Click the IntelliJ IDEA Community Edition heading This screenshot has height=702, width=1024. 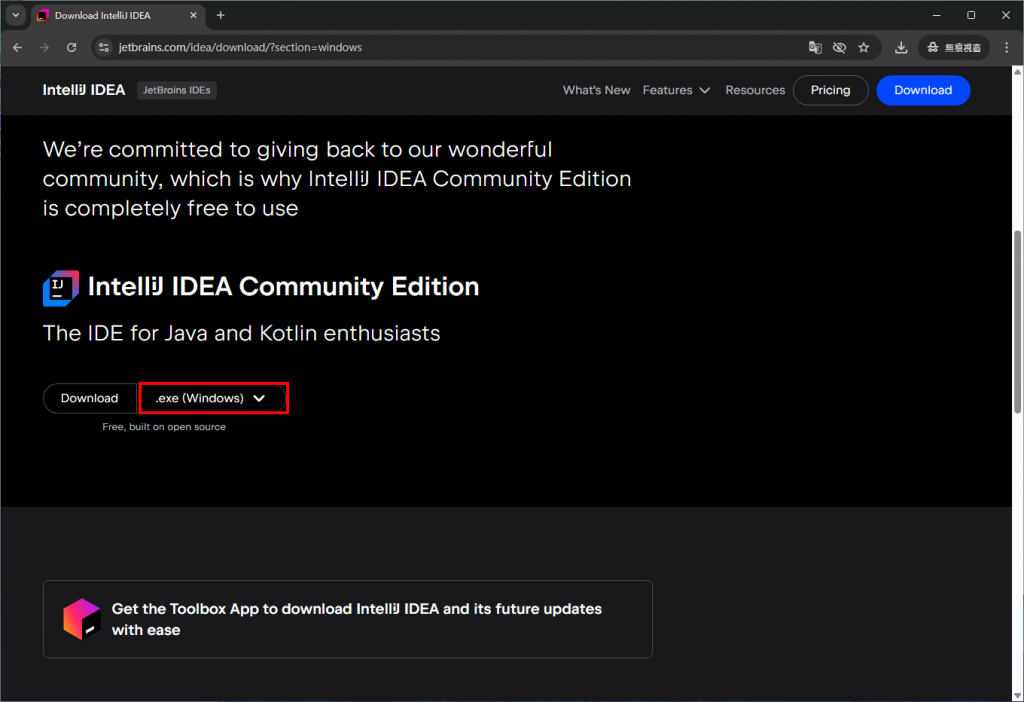tap(283, 287)
